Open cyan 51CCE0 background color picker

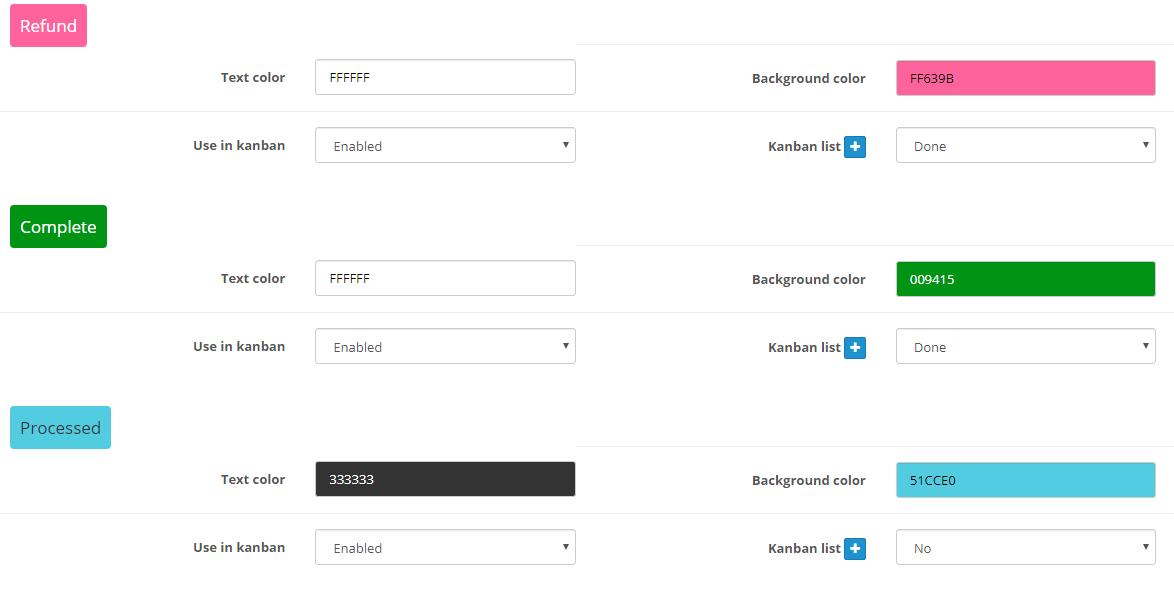(x=1025, y=480)
